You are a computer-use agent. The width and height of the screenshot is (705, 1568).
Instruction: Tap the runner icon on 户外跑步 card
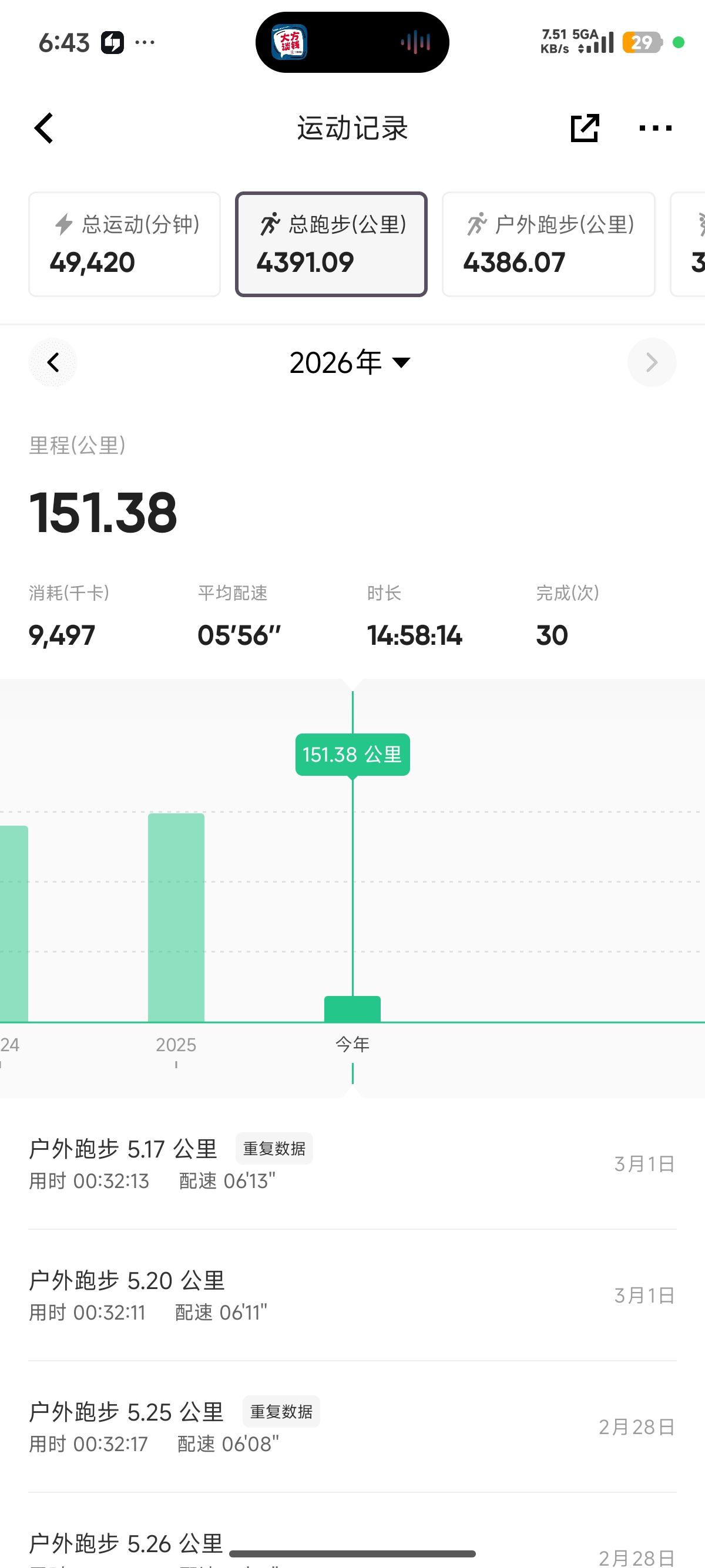(x=477, y=224)
